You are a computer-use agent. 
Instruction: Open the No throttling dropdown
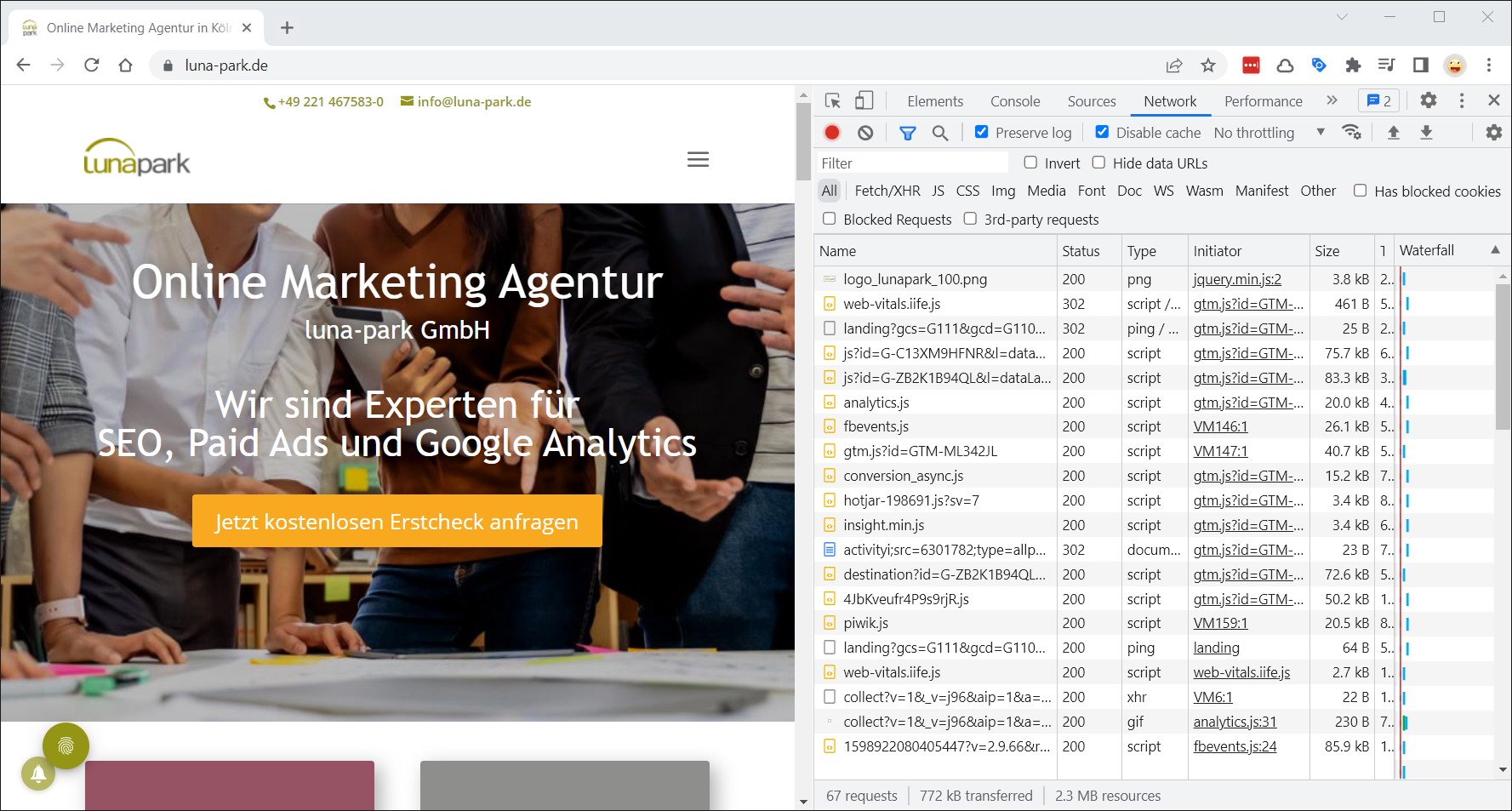tap(1270, 132)
